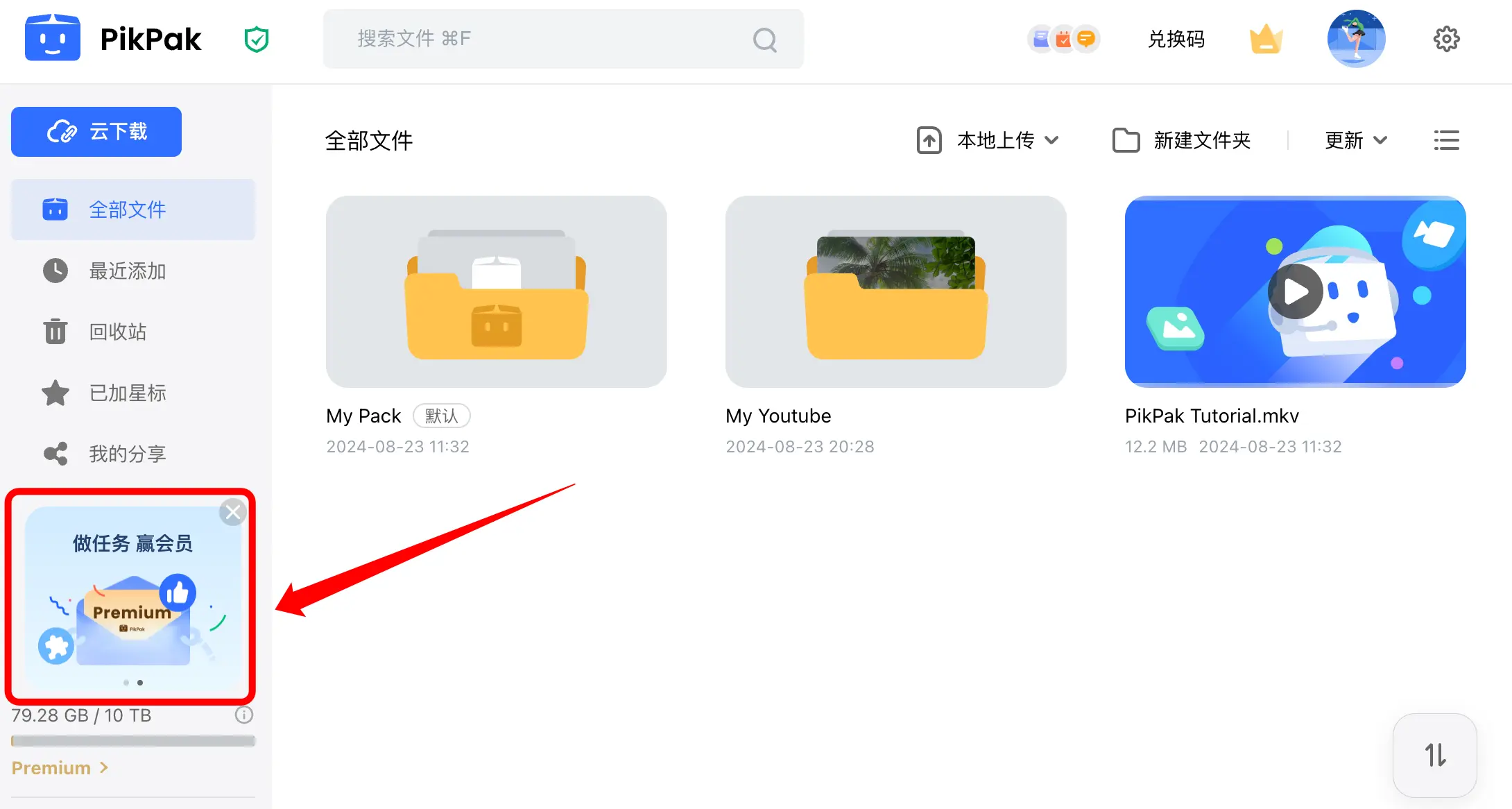This screenshot has height=809, width=1512.
Task: Open the My Youtube folder thumbnail
Action: [896, 291]
